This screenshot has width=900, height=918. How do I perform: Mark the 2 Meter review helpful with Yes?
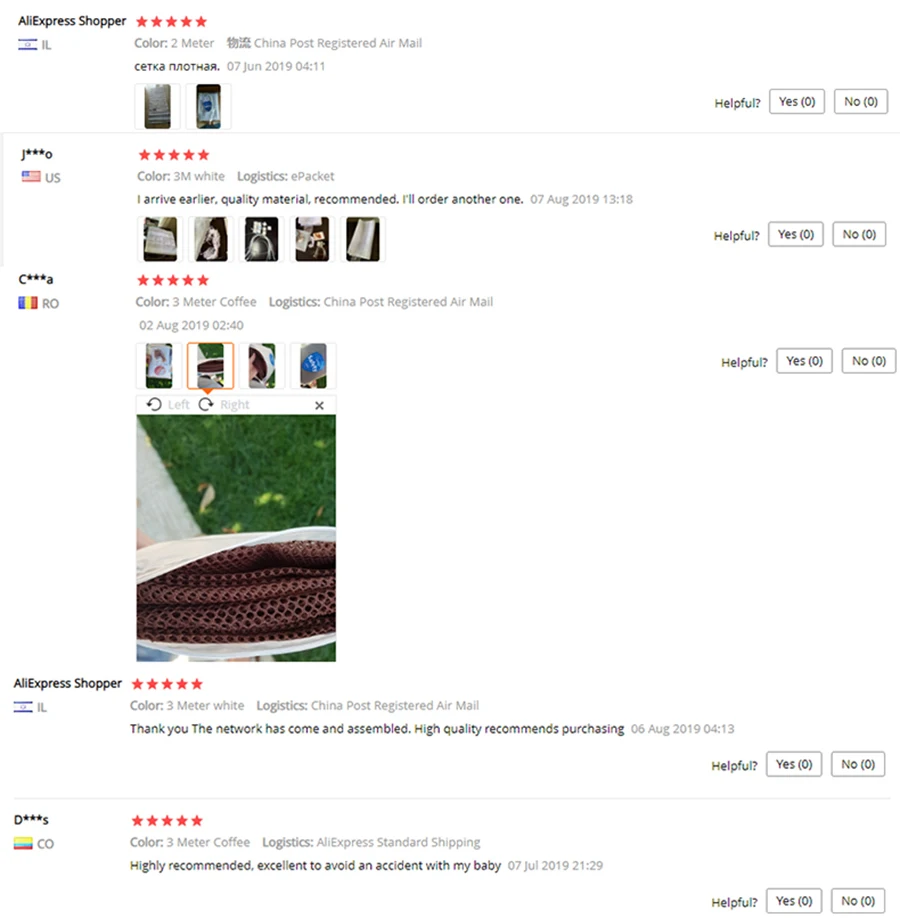[796, 101]
